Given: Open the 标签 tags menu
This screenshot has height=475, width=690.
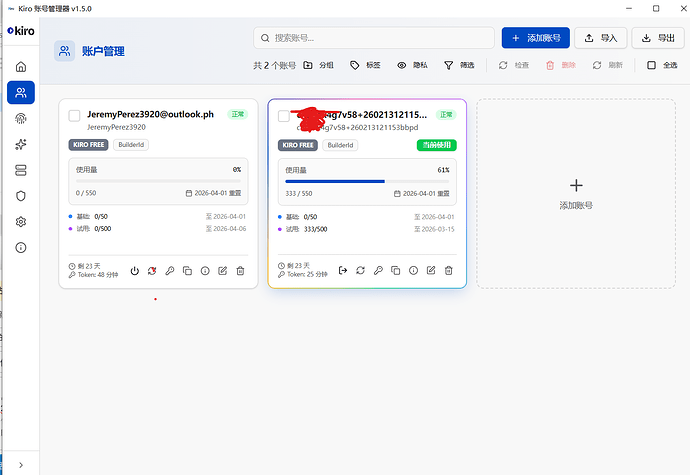Looking at the screenshot, I should point(365,65).
